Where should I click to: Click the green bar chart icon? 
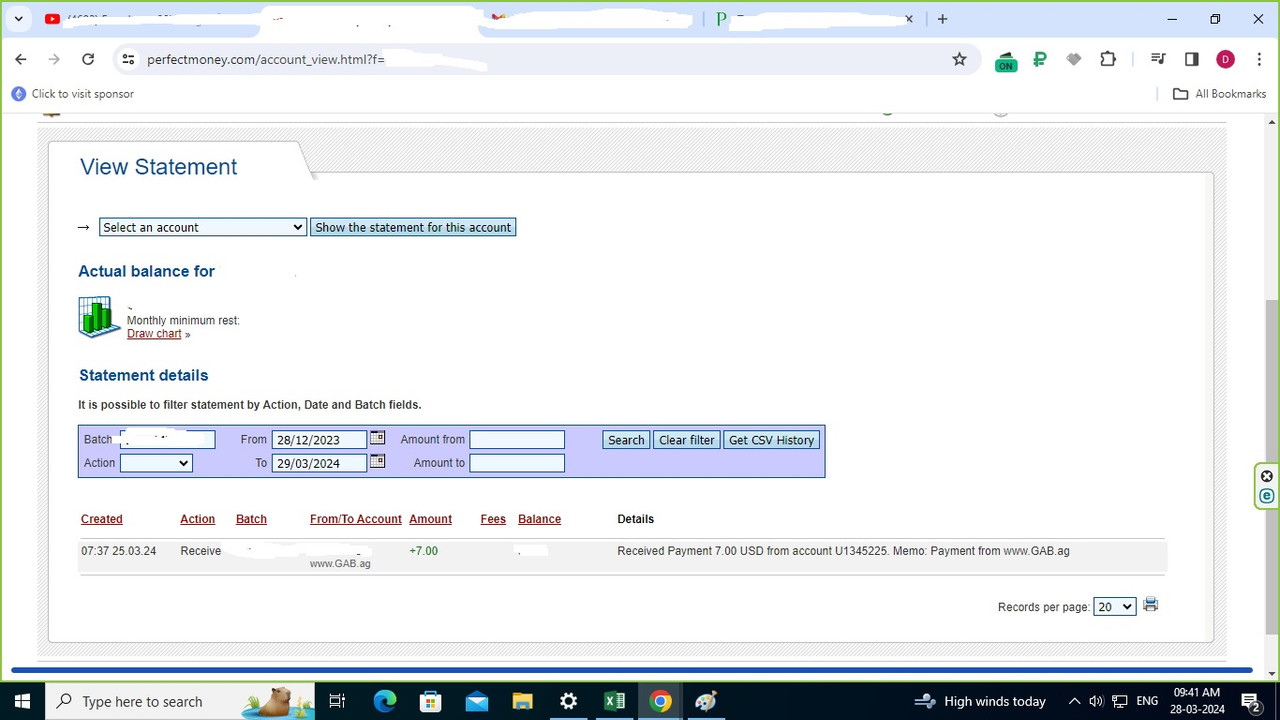tap(99, 317)
